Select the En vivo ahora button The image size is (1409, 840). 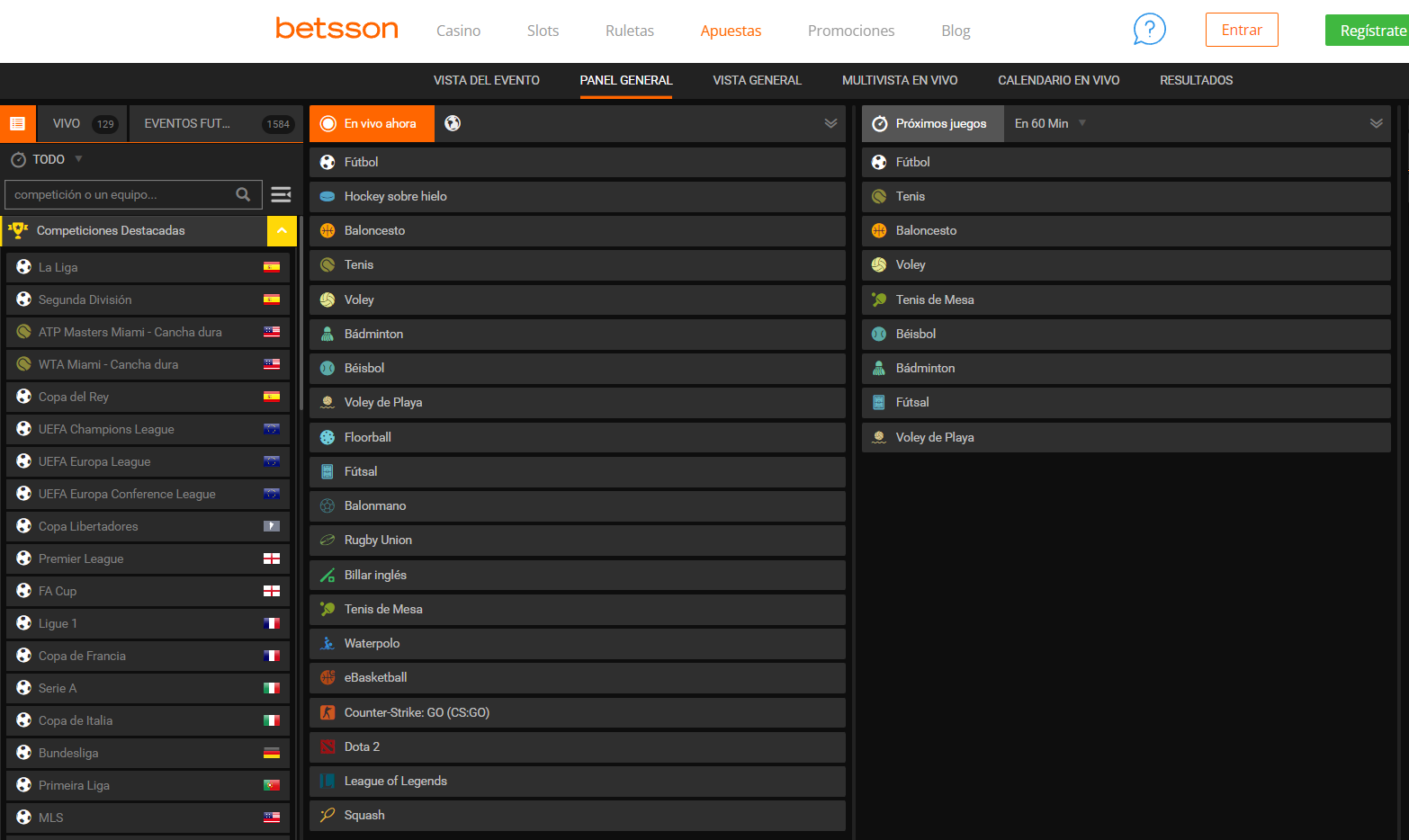(x=372, y=124)
